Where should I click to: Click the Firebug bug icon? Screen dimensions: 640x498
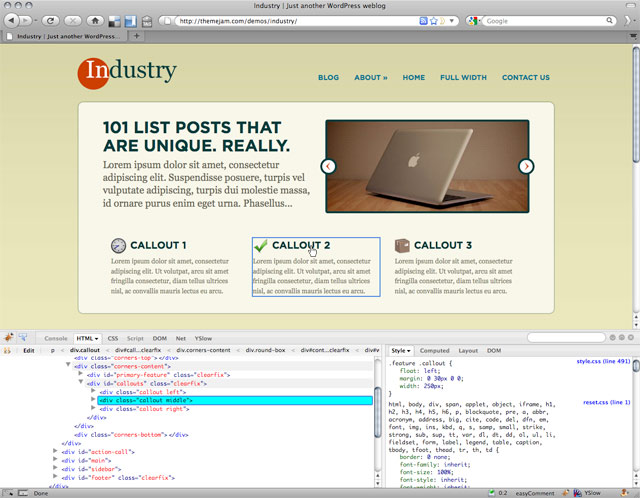pyautogui.click(x=9, y=338)
